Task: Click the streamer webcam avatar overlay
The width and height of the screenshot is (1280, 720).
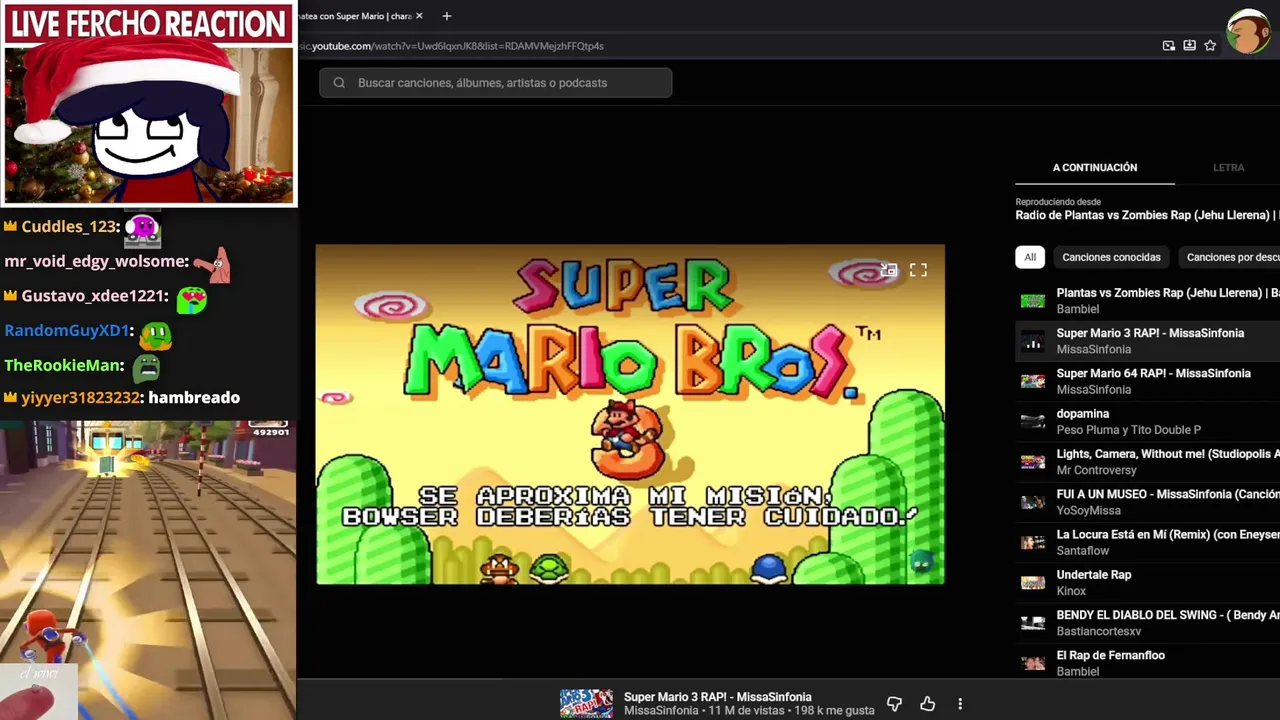Action: [149, 124]
